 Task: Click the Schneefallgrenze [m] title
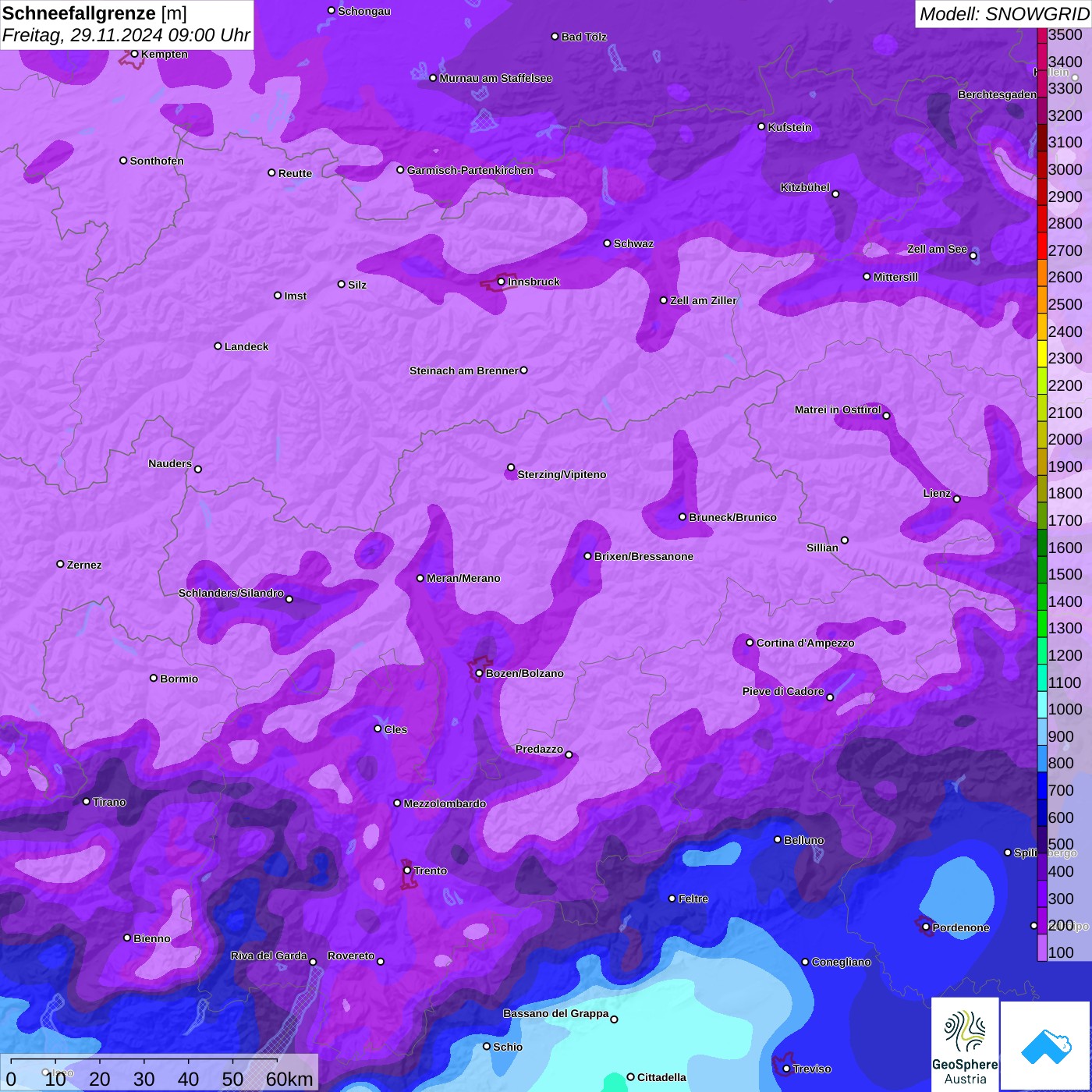coord(94,13)
